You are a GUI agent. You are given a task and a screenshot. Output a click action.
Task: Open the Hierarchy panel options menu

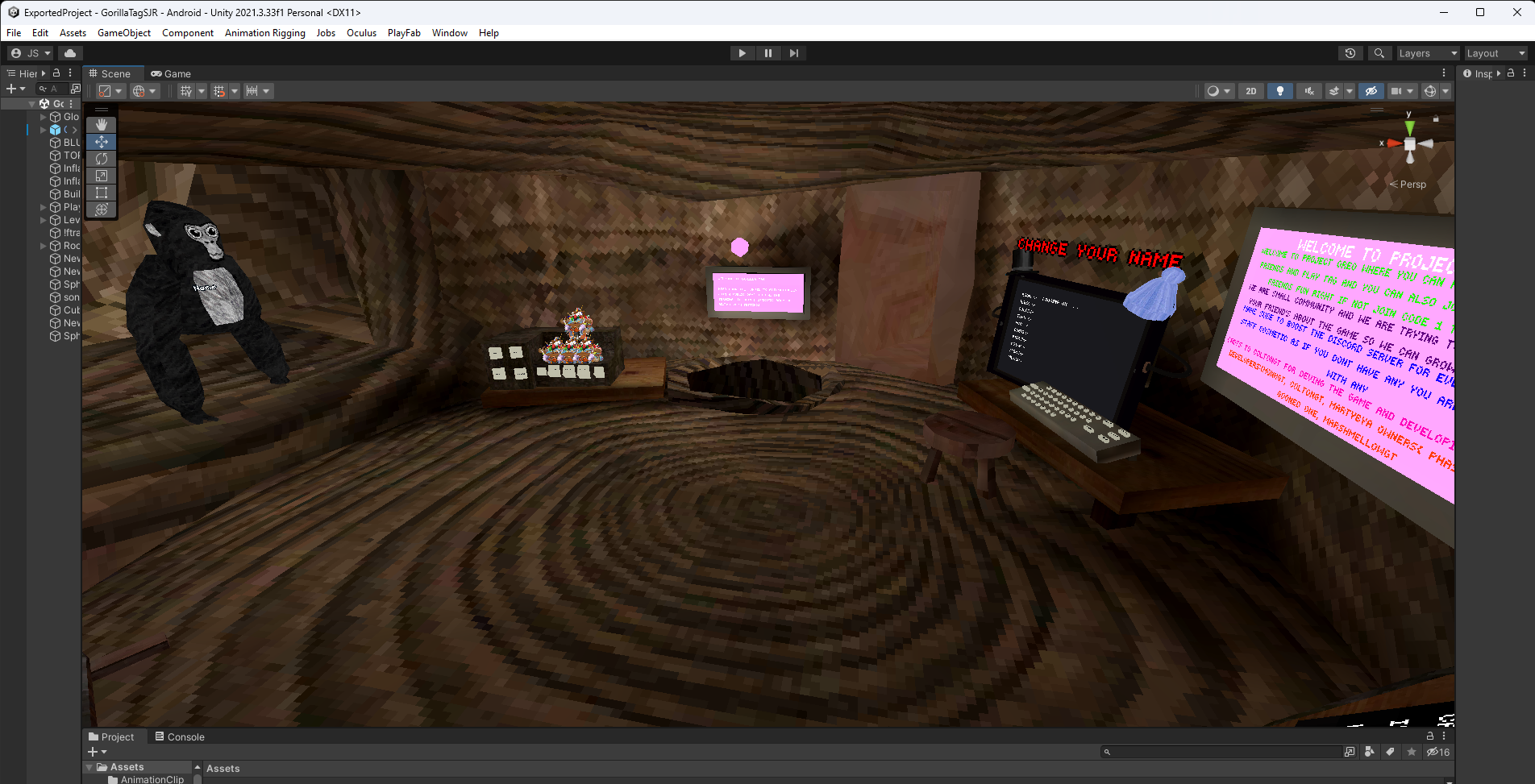pyautogui.click(x=70, y=73)
